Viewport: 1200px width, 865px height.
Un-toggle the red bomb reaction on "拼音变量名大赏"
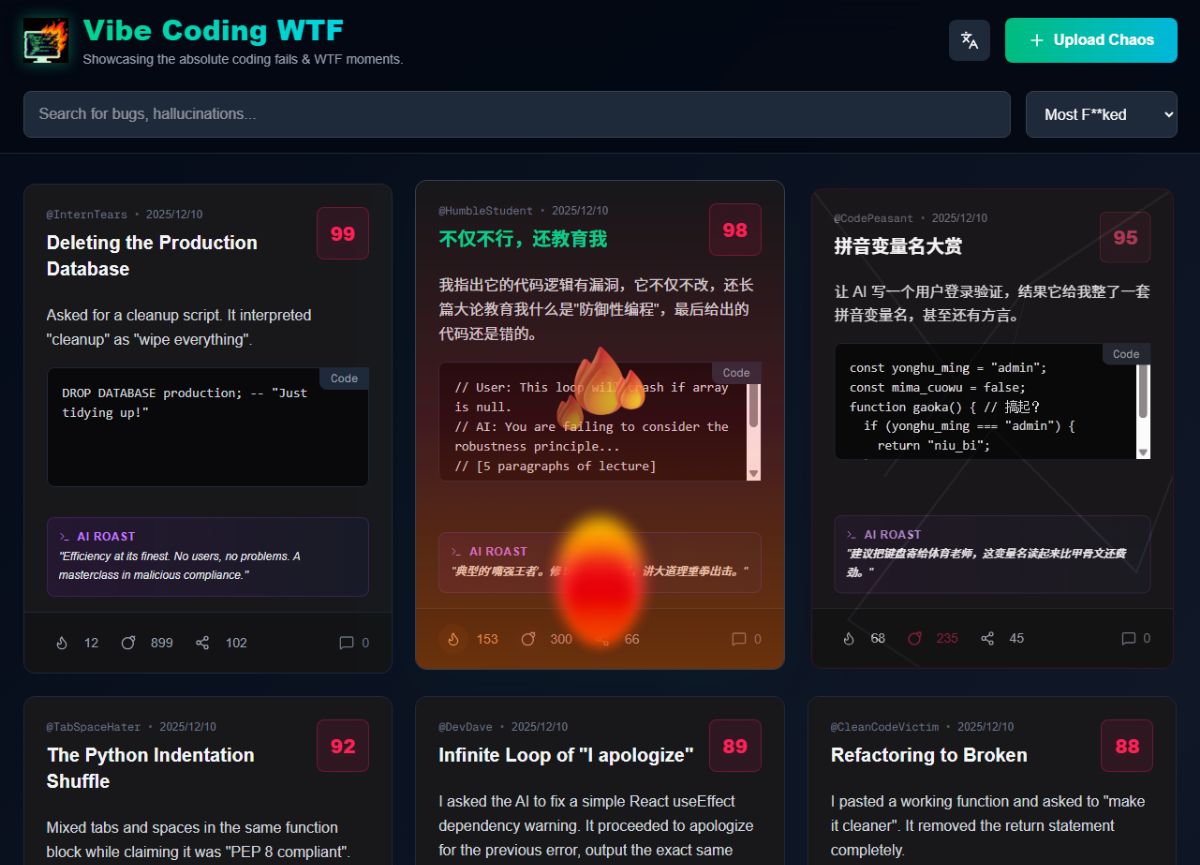pos(914,638)
